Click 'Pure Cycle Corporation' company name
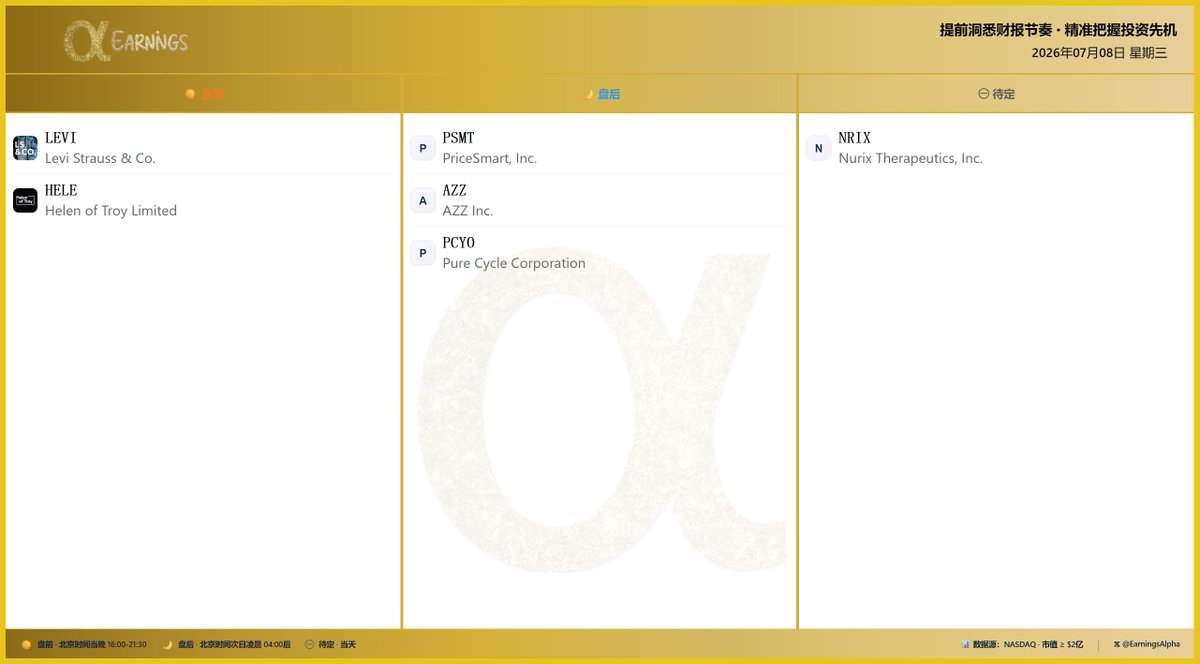The image size is (1200, 664). point(514,263)
